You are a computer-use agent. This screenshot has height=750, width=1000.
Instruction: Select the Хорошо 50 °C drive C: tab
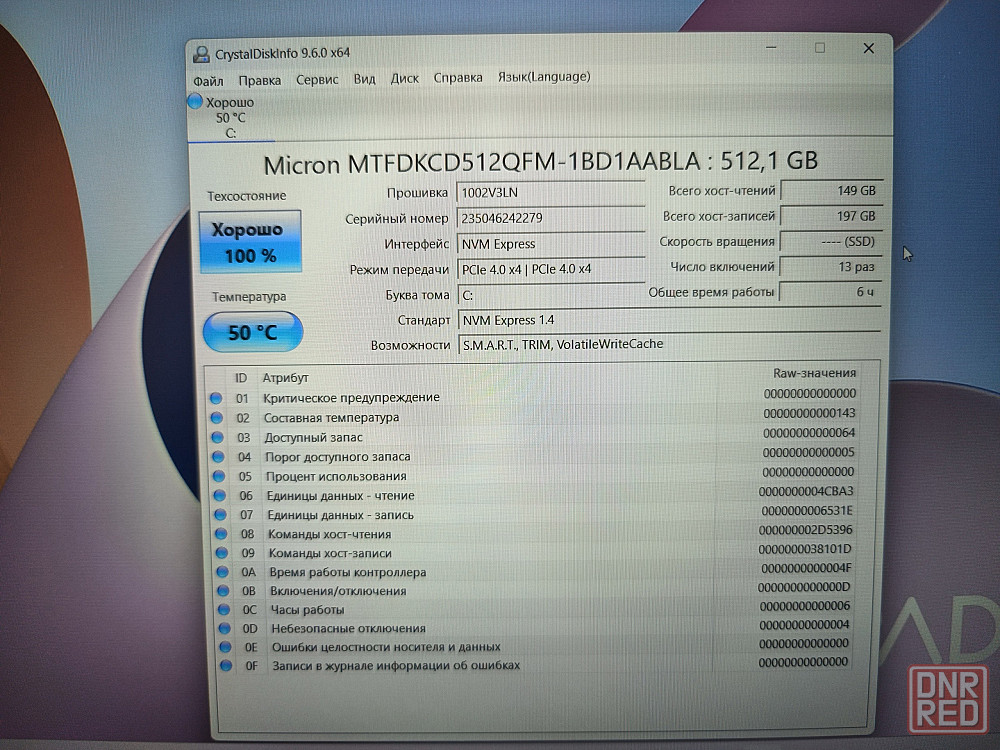231,117
